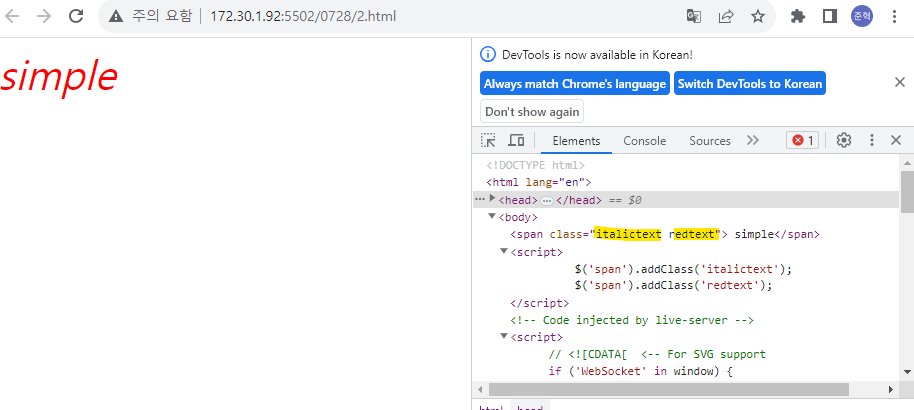Activate the inspect element picker tool

[x=488, y=140]
